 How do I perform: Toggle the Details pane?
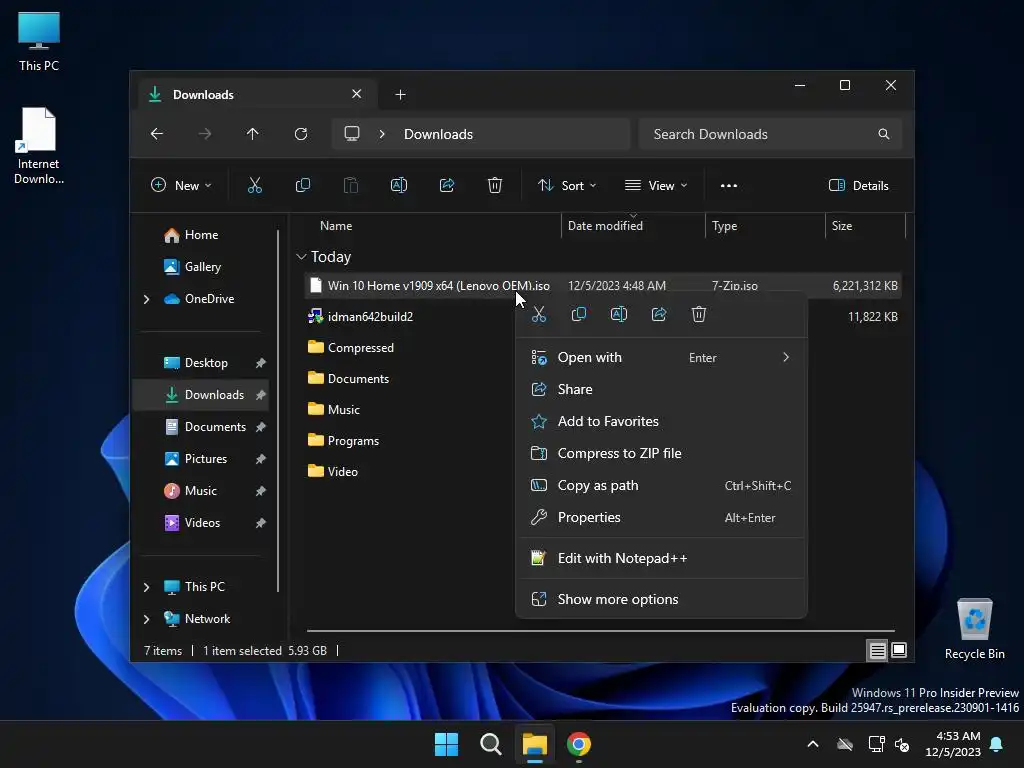(859, 185)
